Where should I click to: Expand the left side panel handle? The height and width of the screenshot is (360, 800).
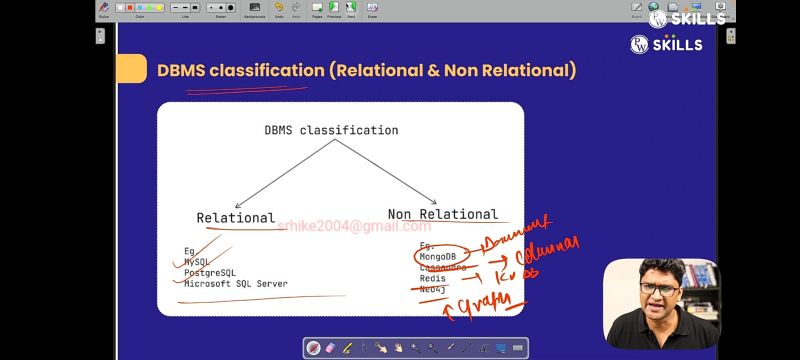pyautogui.click(x=101, y=36)
